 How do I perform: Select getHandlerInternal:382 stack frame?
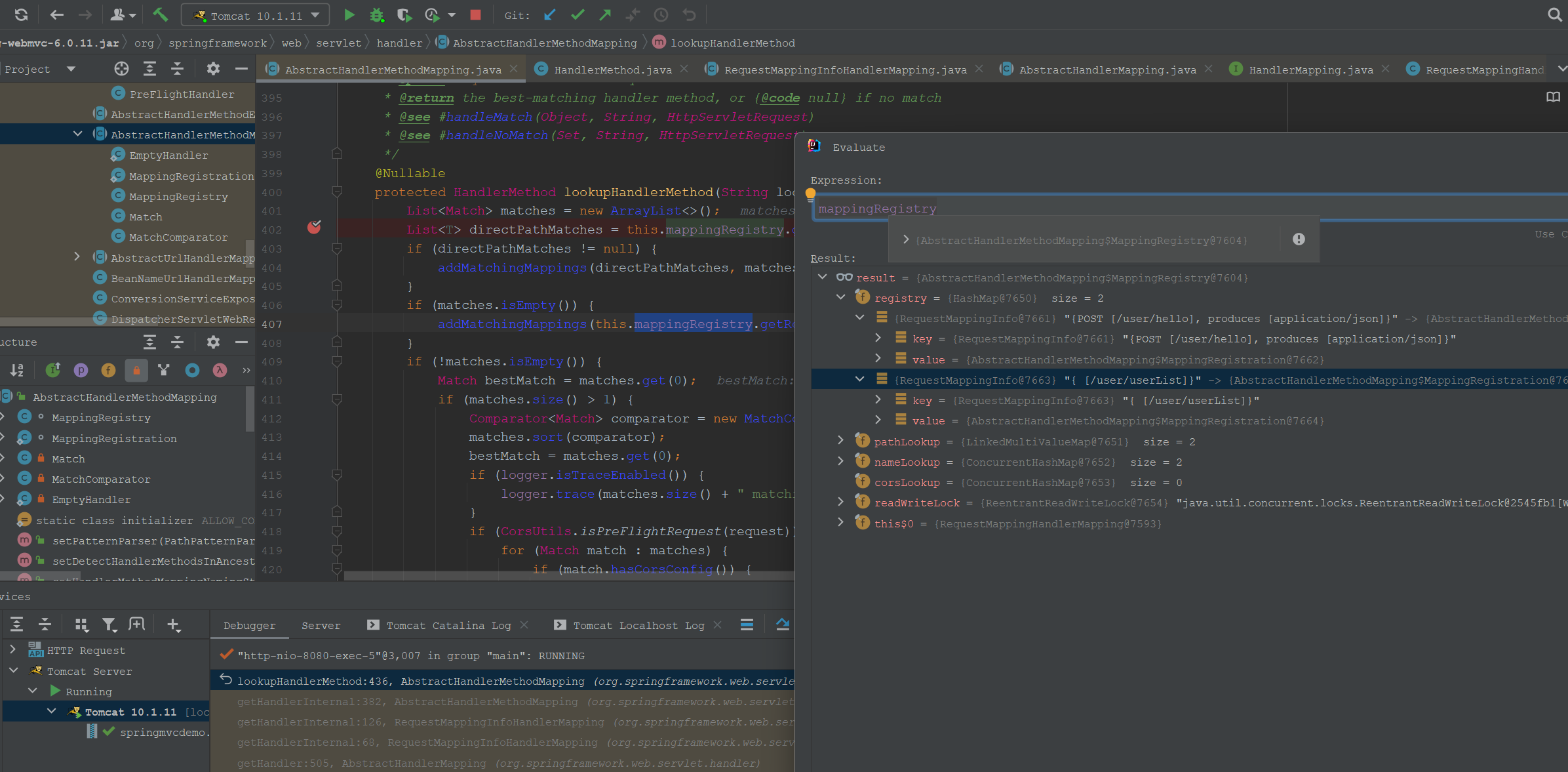click(x=406, y=702)
